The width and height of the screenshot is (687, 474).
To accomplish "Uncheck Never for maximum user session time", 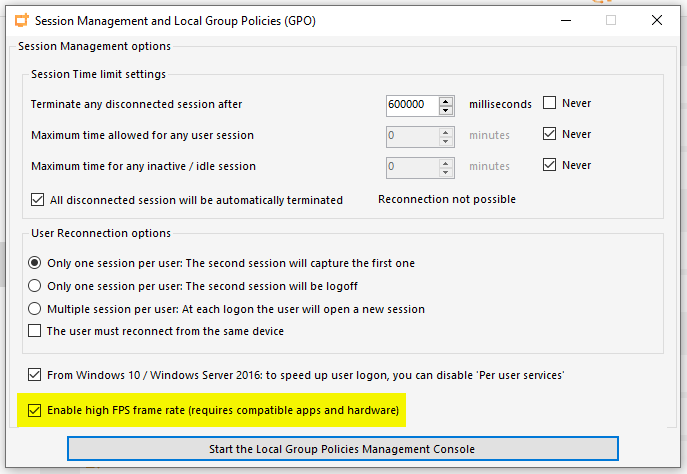I will click(550, 134).
